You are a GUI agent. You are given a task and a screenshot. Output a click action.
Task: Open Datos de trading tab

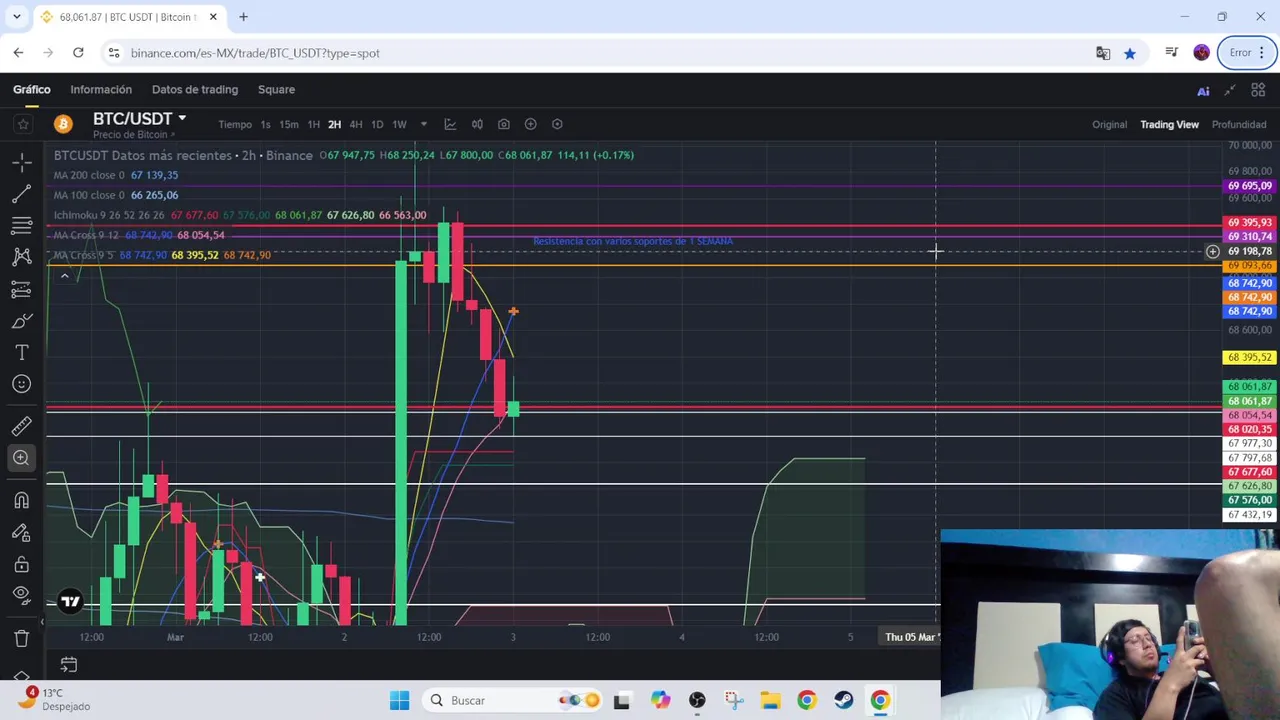tap(195, 90)
